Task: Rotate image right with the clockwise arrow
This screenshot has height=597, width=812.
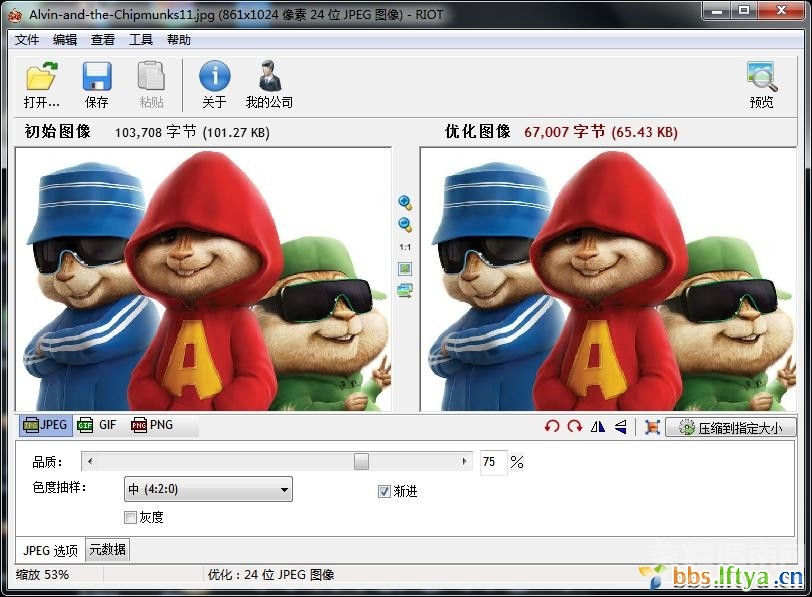Action: (x=574, y=427)
